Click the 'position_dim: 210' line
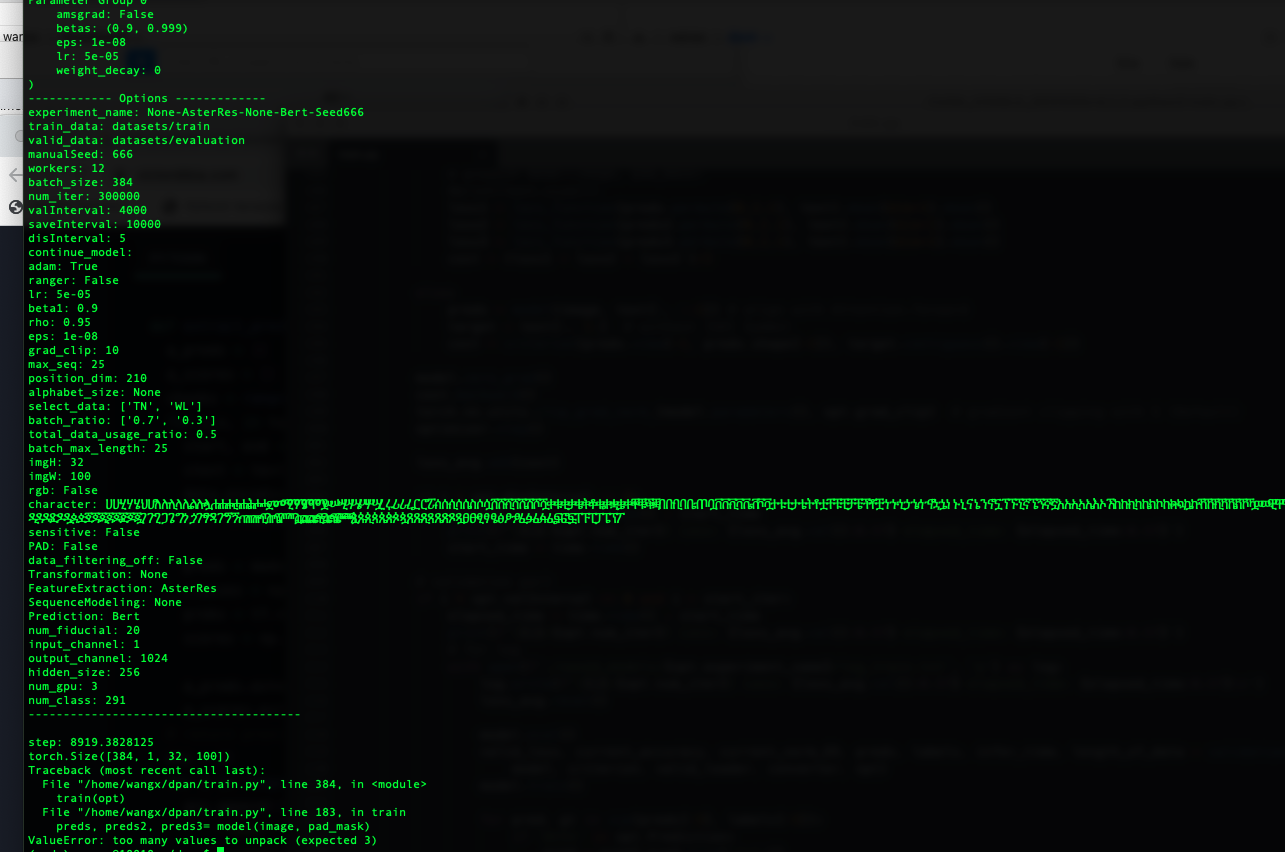Screen dimensions: 1285x852 point(87,378)
